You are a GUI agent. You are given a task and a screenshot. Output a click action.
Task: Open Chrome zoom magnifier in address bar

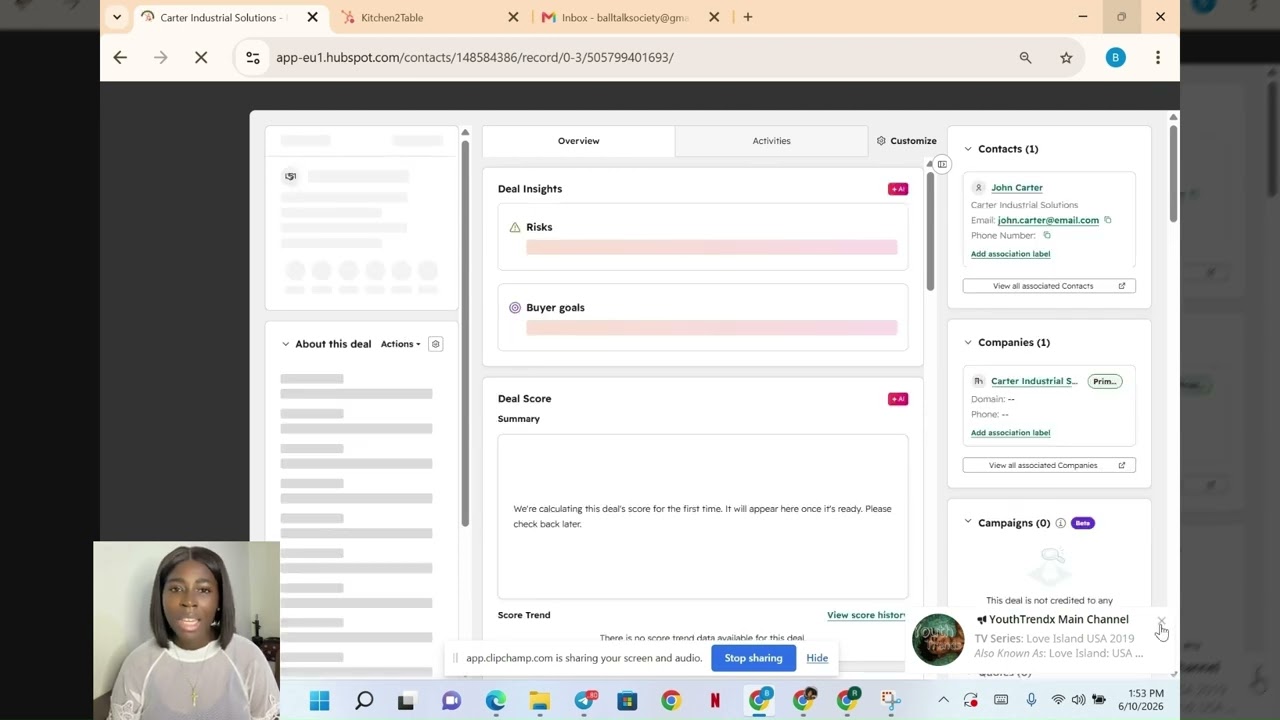pyautogui.click(x=1025, y=58)
